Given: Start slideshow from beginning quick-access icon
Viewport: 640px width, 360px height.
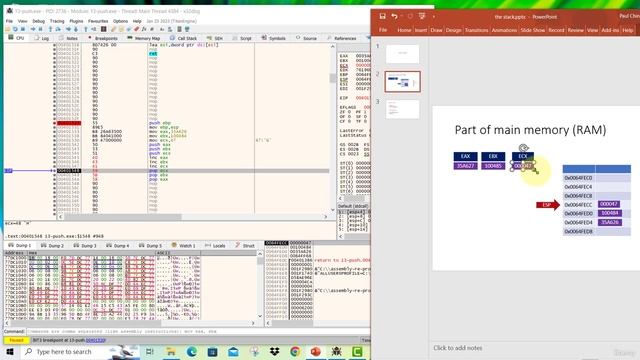Looking at the screenshot, I should pyautogui.click(x=422, y=16).
